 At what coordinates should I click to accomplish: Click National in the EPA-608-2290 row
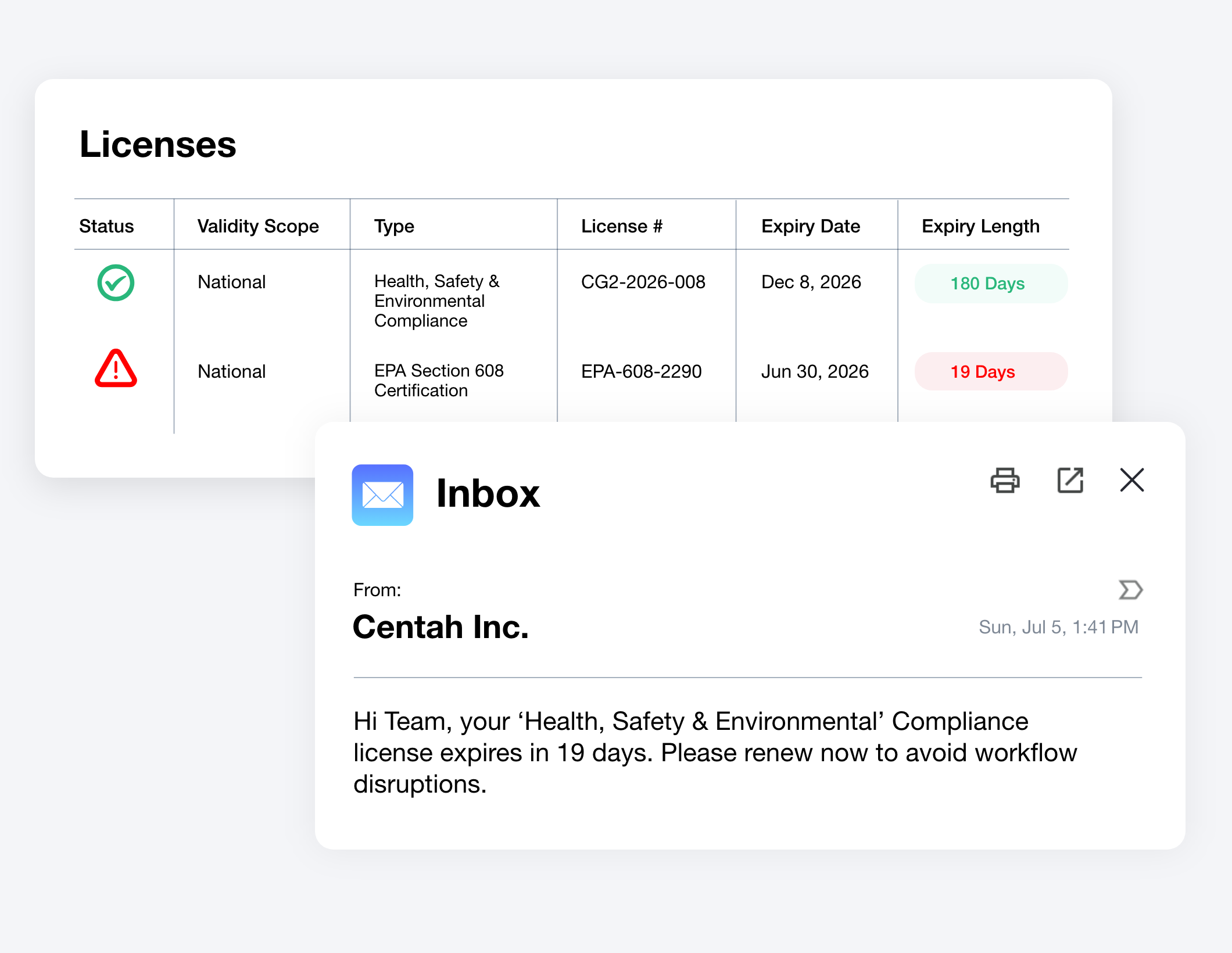(231, 371)
